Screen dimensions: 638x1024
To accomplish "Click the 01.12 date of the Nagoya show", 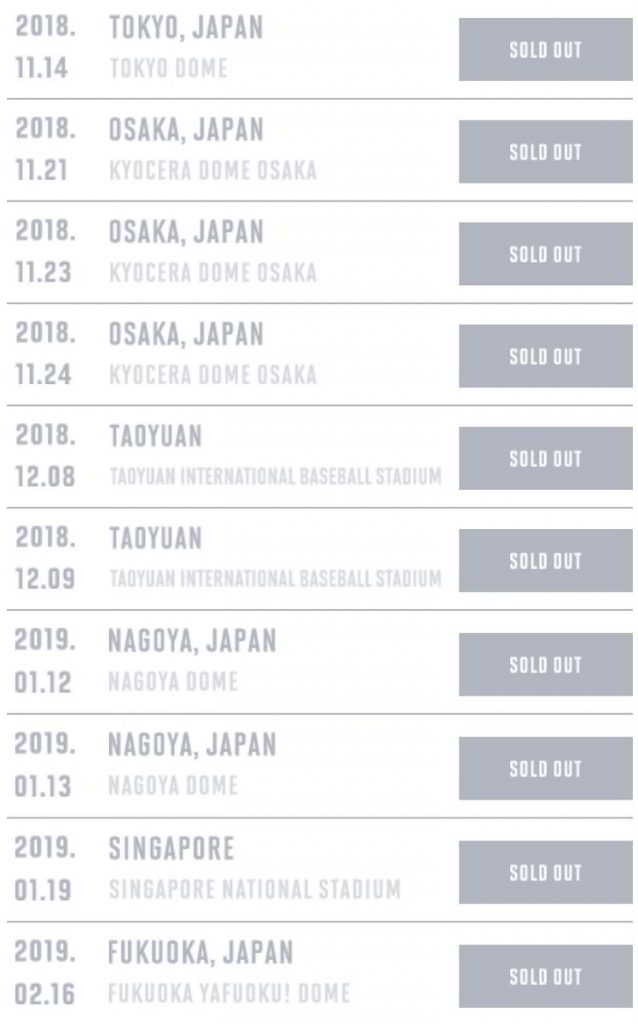I will point(44,683).
